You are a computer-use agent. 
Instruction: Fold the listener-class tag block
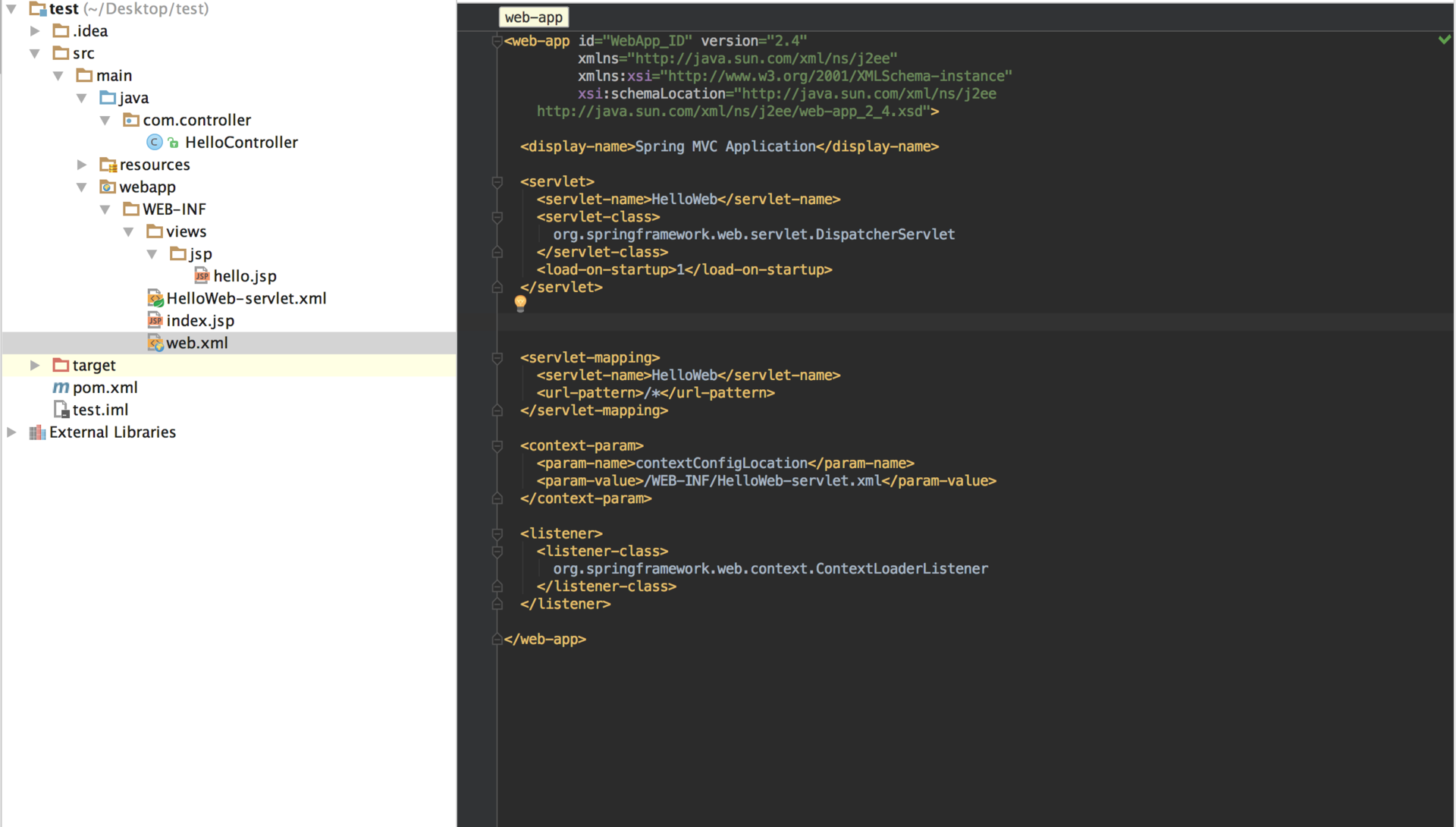(x=497, y=552)
